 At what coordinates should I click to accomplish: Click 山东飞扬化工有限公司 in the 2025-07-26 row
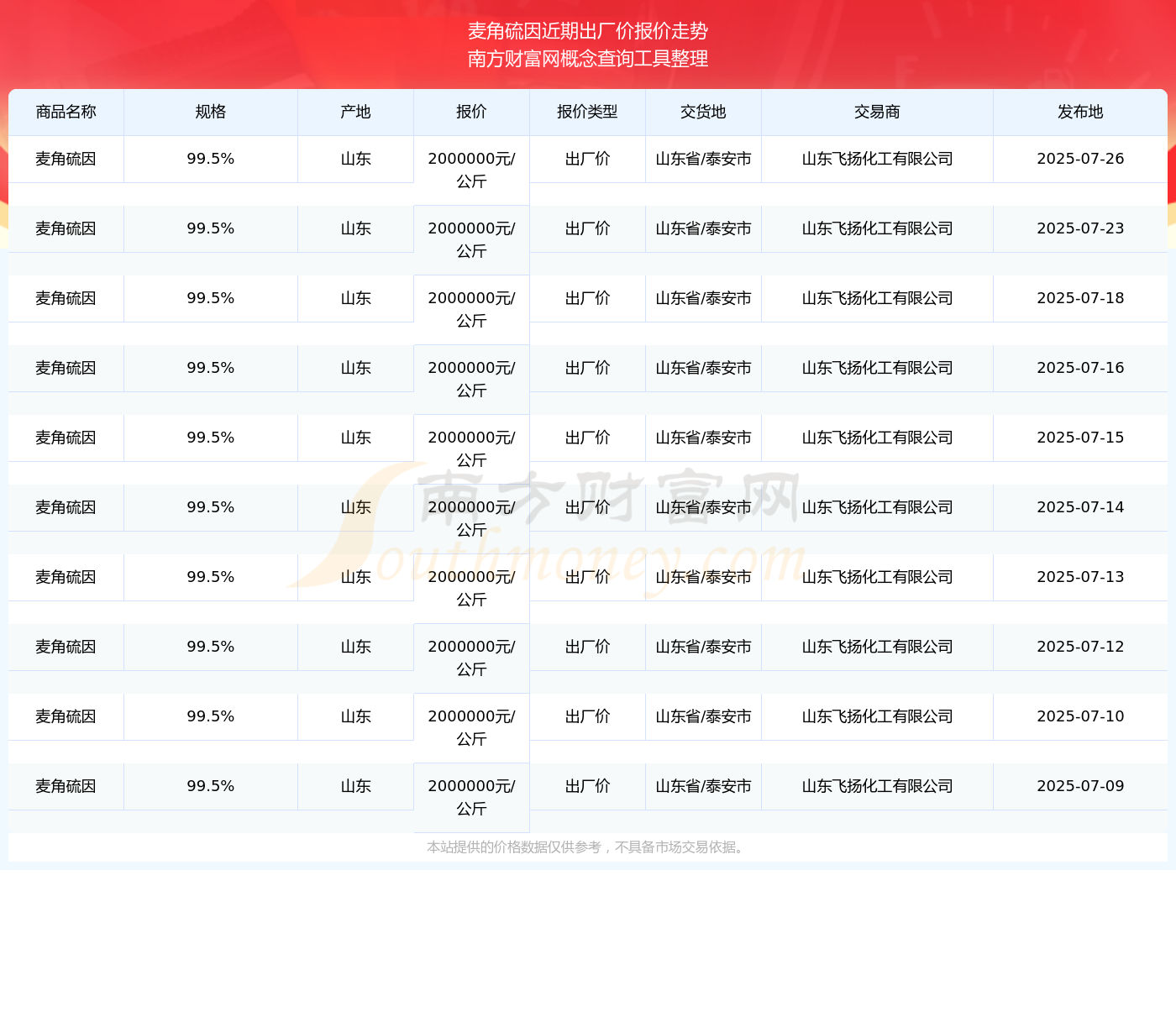click(x=877, y=159)
